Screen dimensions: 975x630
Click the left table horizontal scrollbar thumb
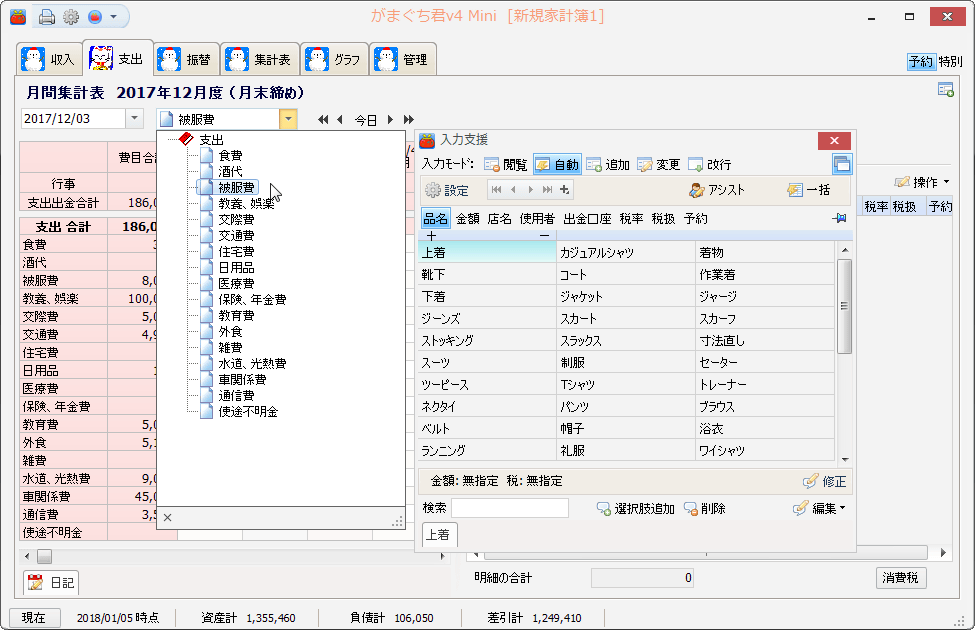tap(44, 556)
